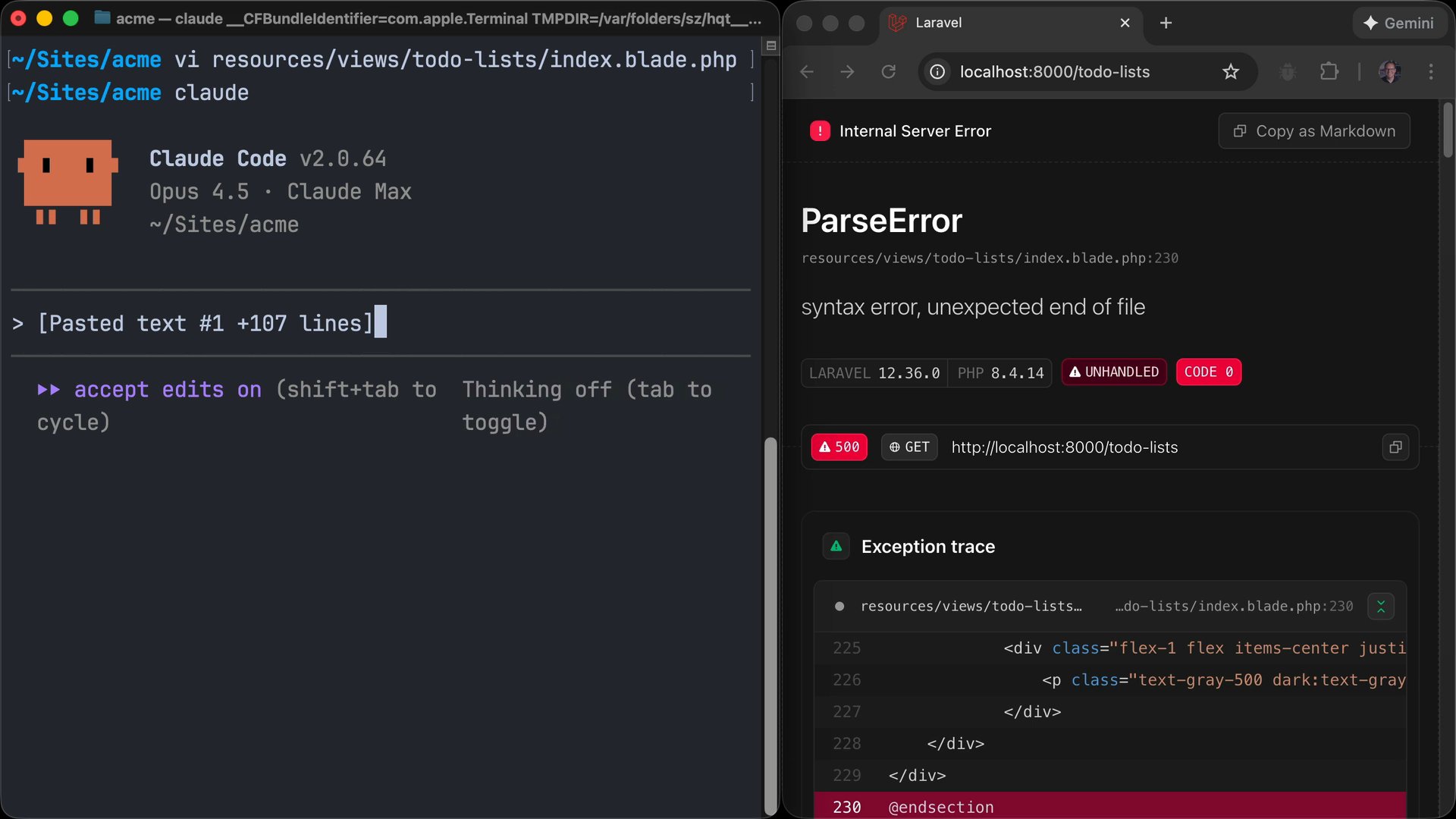Click the green Exception trace warning icon
The height and width of the screenshot is (819, 1456).
pyautogui.click(x=836, y=545)
